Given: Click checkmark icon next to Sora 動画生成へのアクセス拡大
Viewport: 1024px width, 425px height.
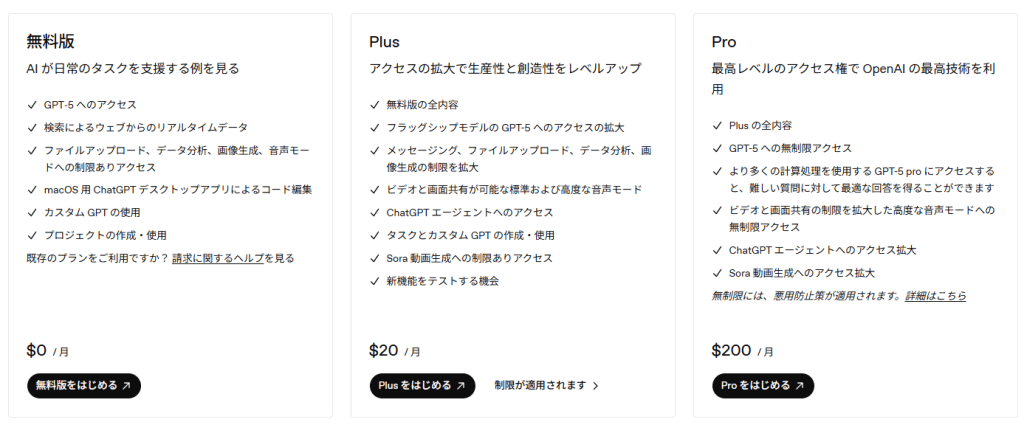Looking at the screenshot, I should point(717,273).
